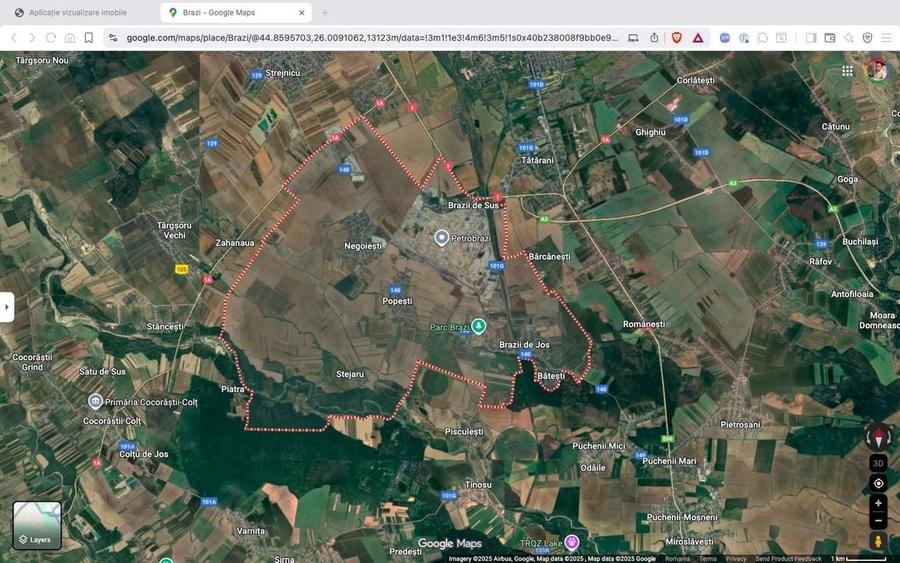Click the install/cast screen icon in address bar

click(x=633, y=38)
